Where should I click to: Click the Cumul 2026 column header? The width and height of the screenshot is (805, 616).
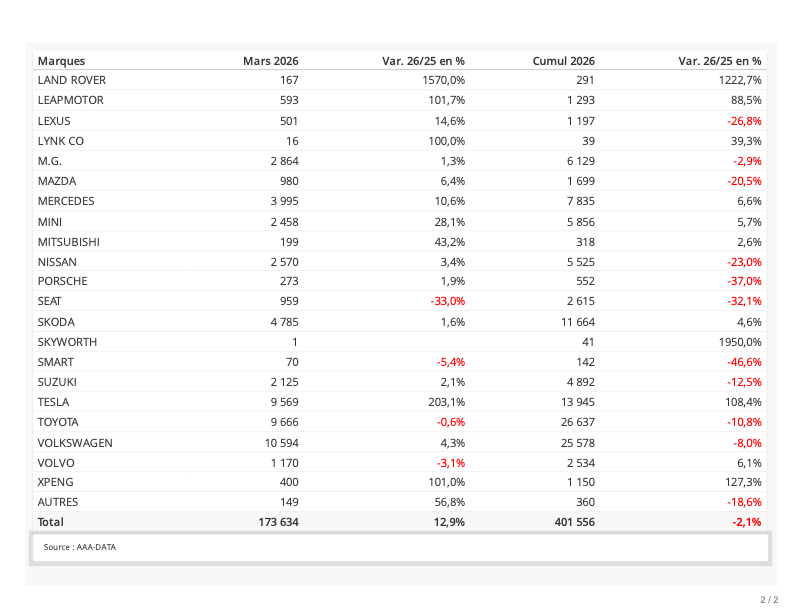[564, 61]
